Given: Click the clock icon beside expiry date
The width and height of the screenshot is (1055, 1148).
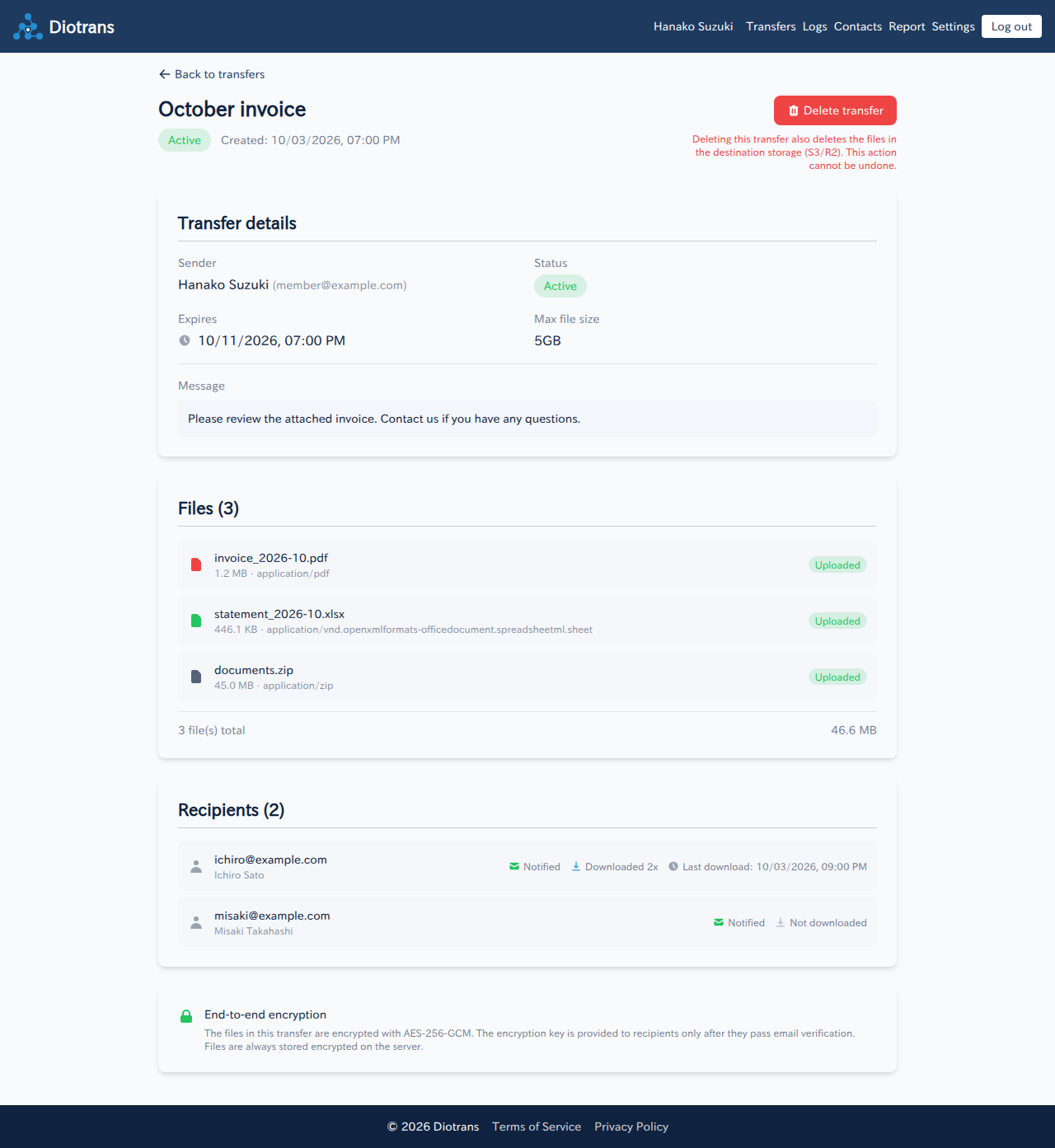Looking at the screenshot, I should pos(185,340).
